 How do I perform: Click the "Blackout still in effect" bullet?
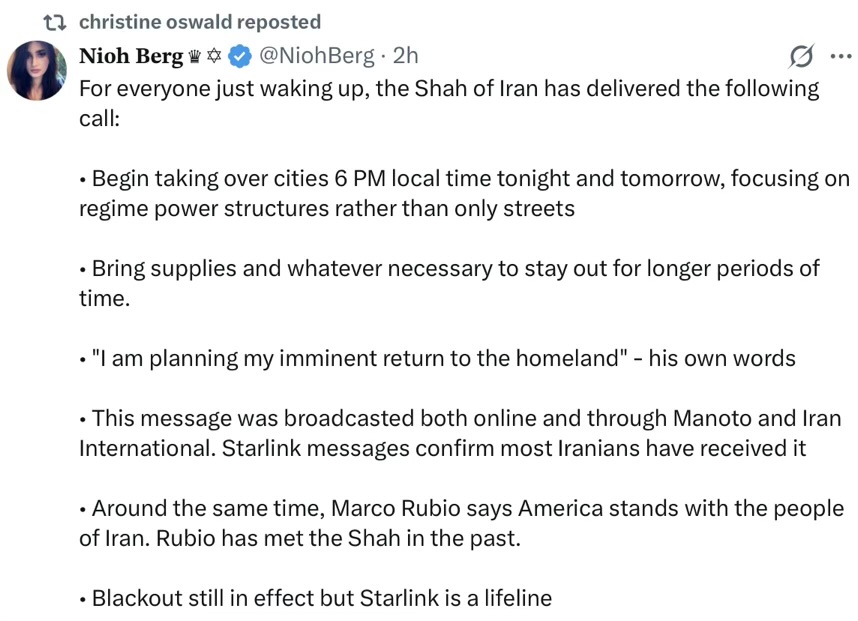[x=320, y=598]
